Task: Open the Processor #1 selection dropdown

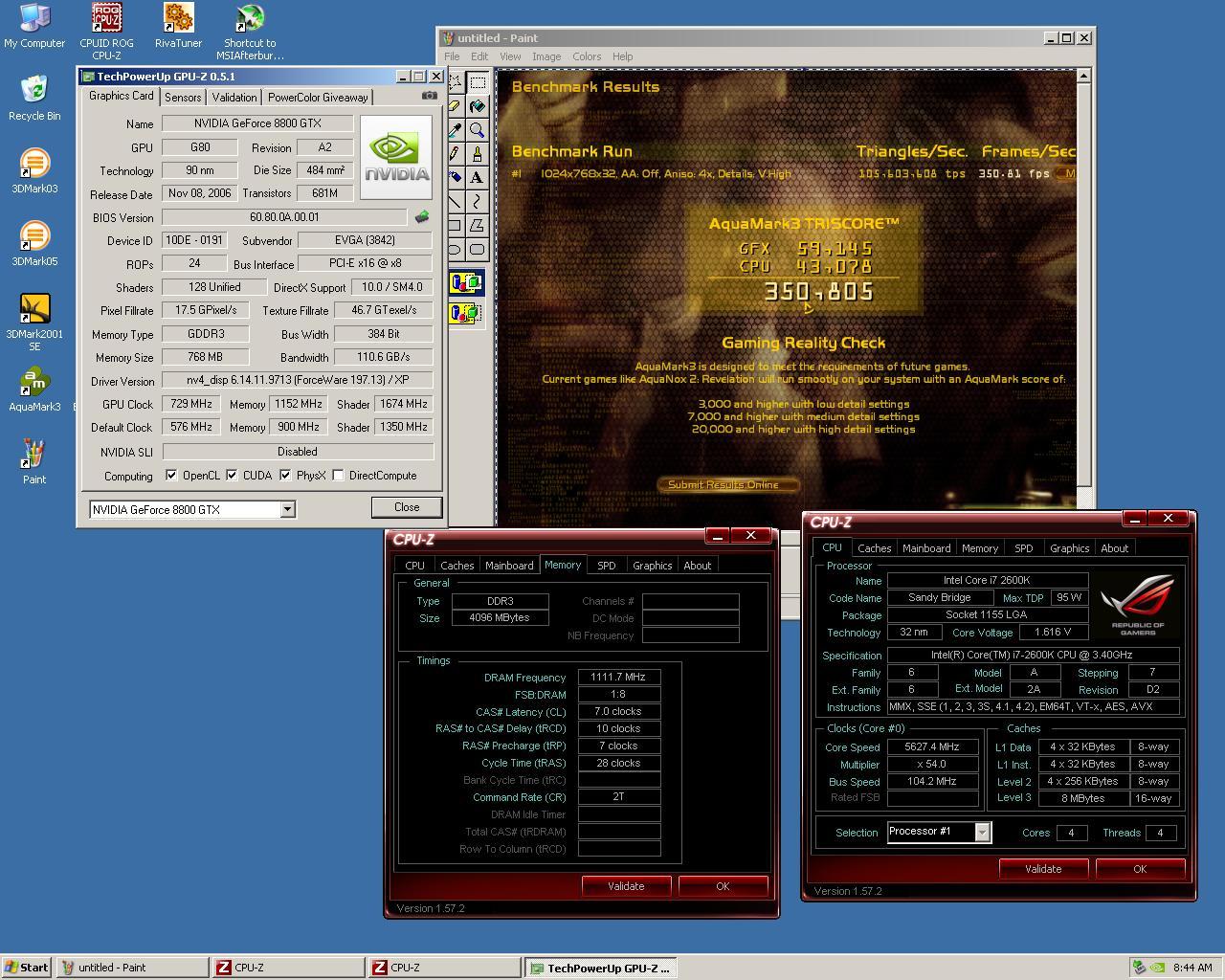Action: point(982,833)
